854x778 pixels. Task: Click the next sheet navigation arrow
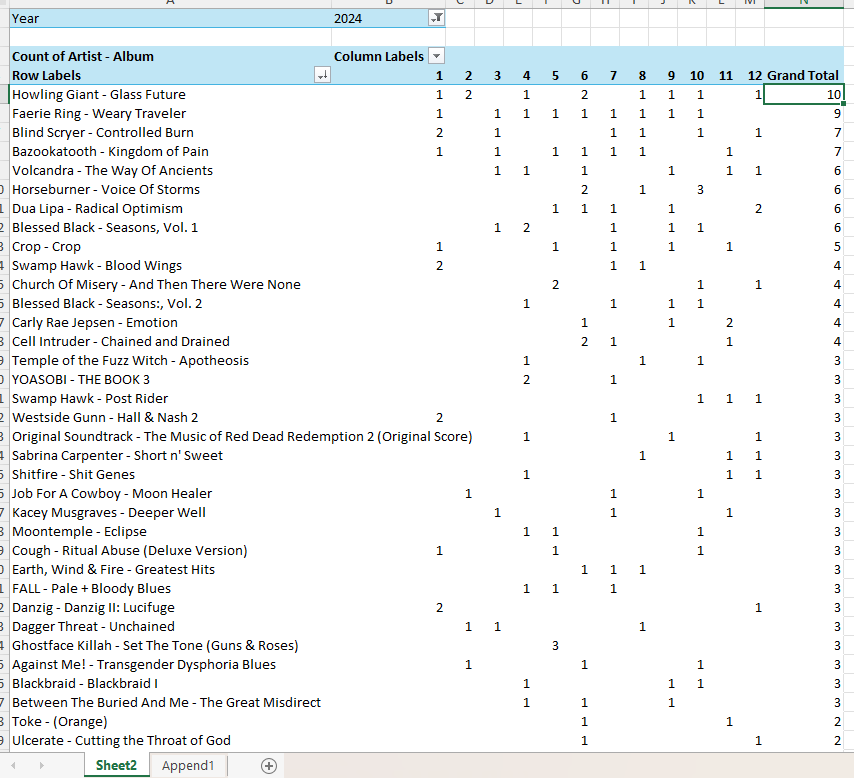click(x=41, y=765)
